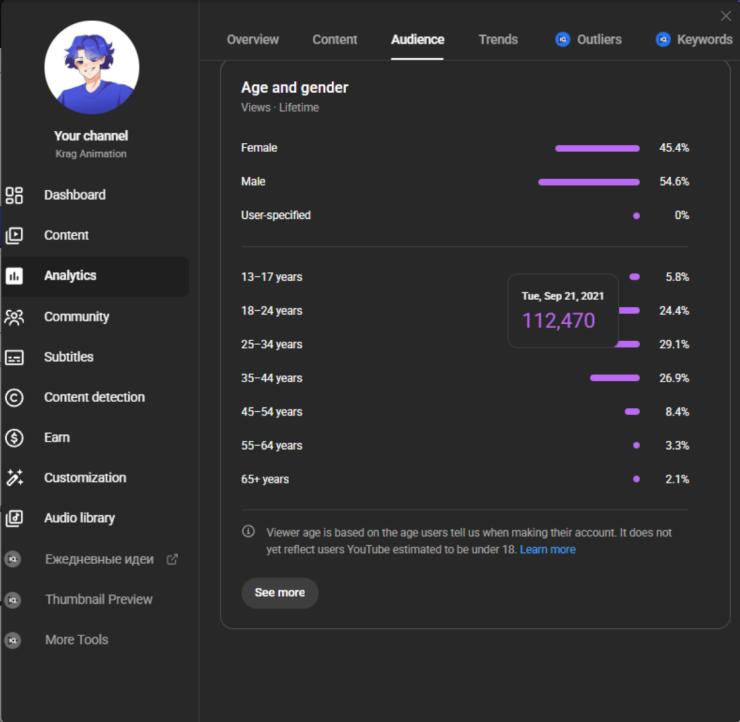Click the external link icon by Ежедневные идеи

tap(172, 559)
